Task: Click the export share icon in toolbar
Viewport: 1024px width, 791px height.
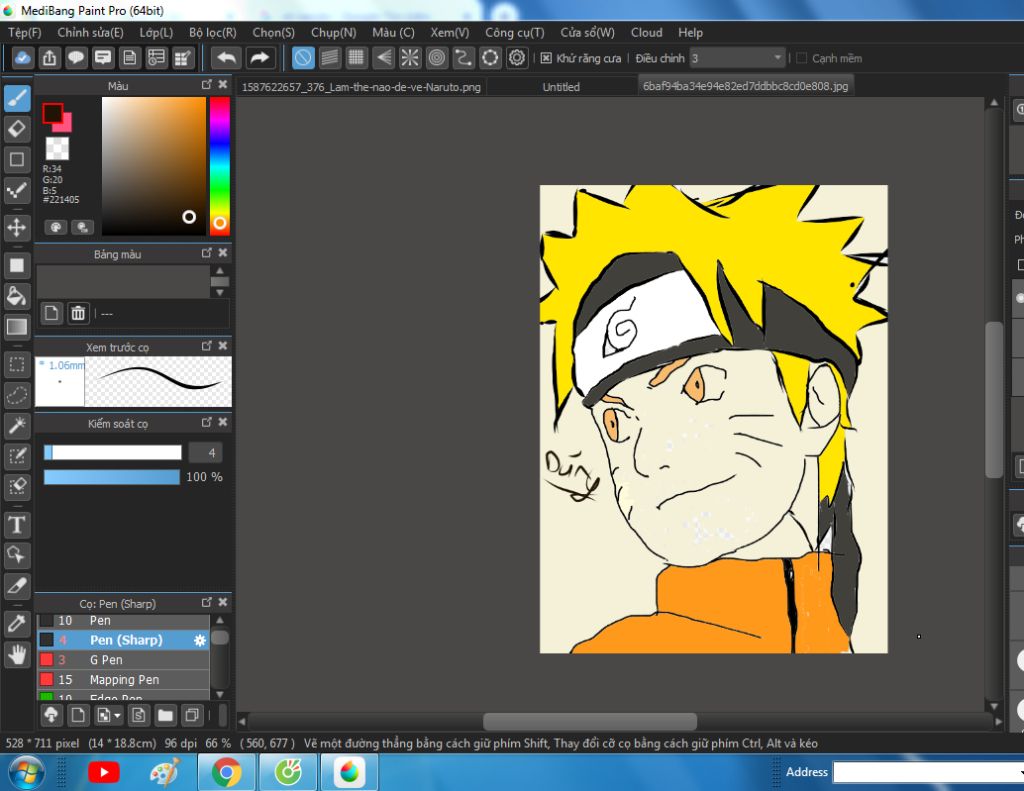Action: coord(50,58)
